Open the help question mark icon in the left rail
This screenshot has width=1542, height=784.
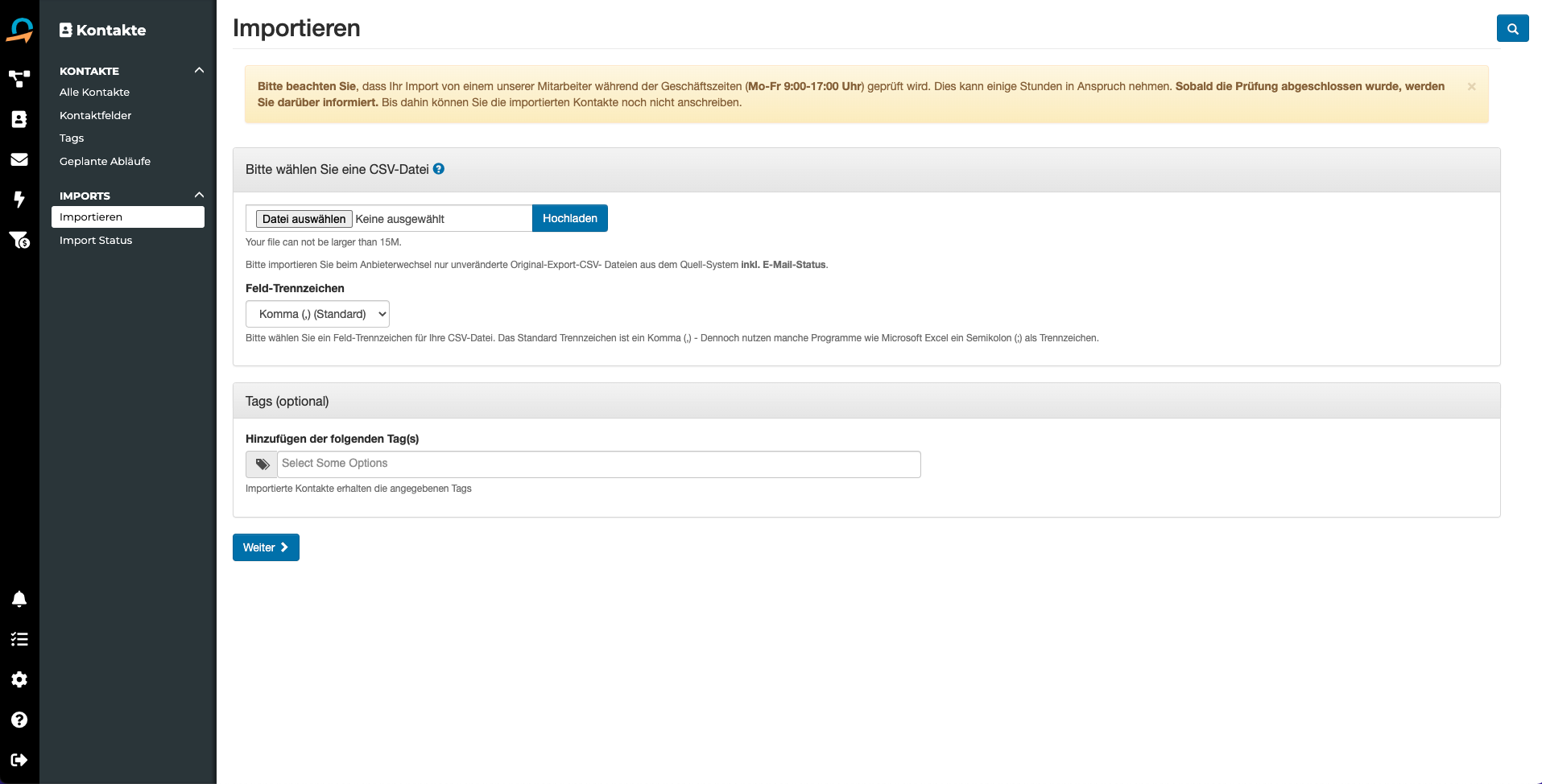pyautogui.click(x=19, y=720)
